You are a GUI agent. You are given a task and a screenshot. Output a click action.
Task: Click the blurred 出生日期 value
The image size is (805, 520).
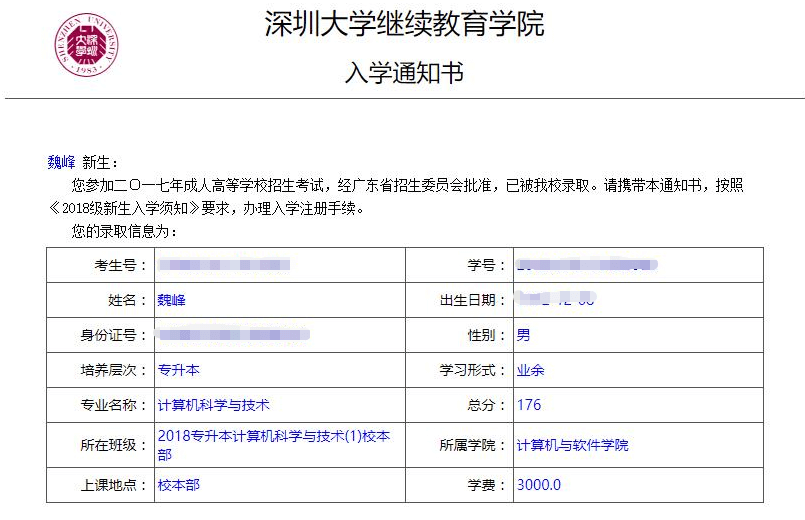point(555,300)
